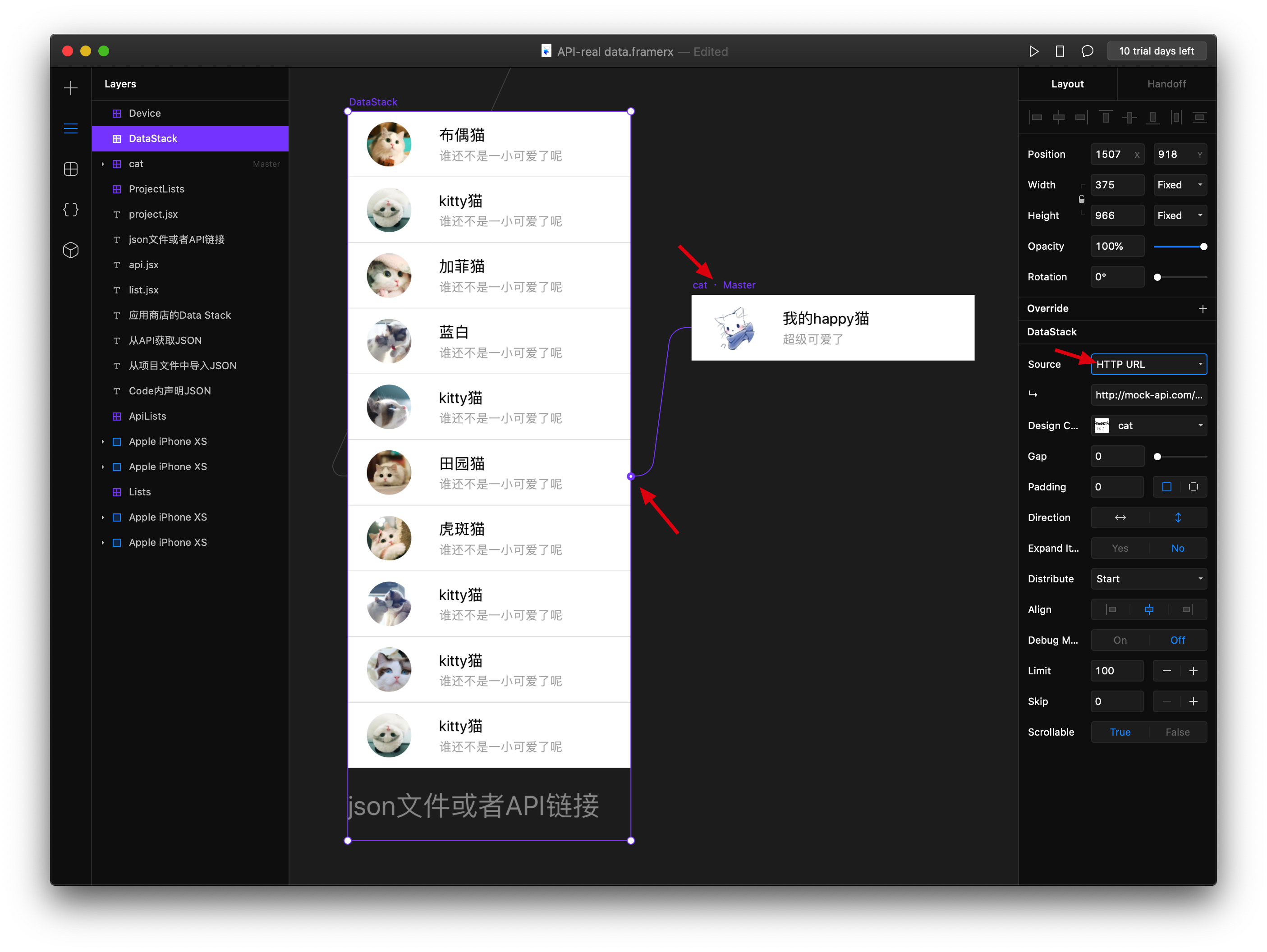Increase the Limit value with plus
This screenshot has height=952, width=1267.
1193,671
